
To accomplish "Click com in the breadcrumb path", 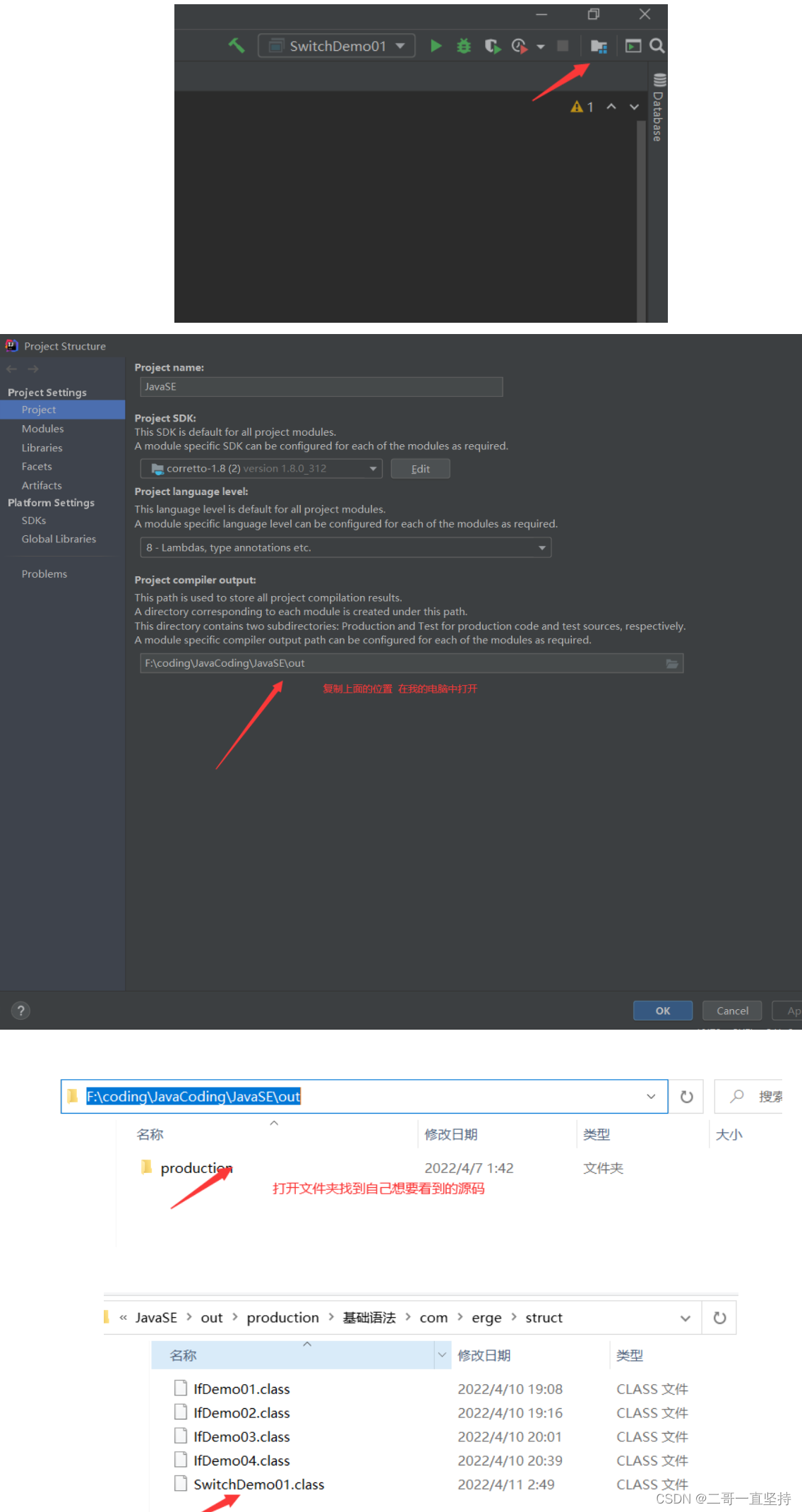I will [433, 1317].
